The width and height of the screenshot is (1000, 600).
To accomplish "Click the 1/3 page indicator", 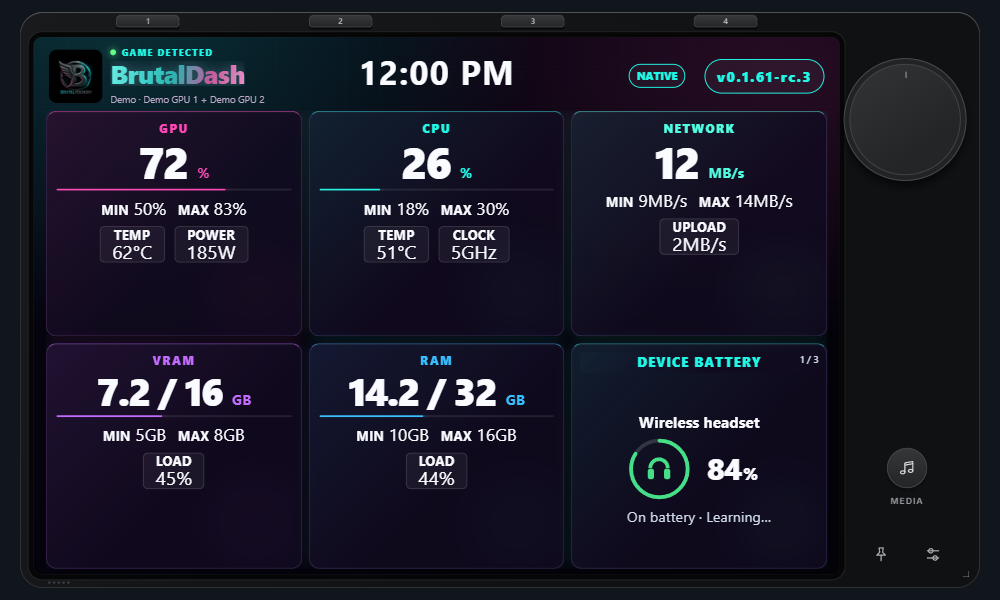I will pos(809,360).
